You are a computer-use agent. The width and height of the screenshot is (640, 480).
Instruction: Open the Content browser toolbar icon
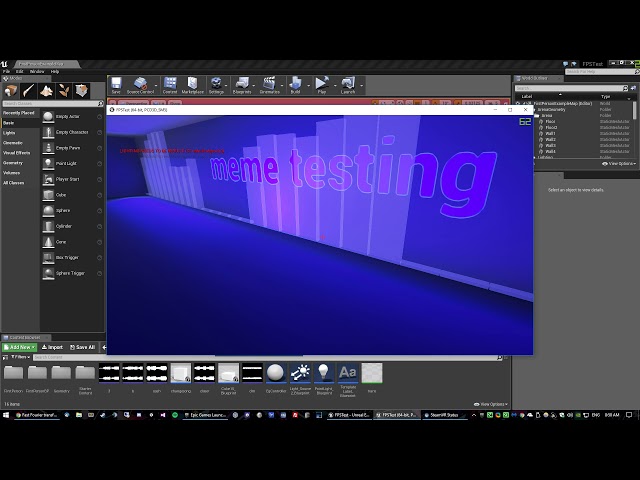(x=170, y=85)
